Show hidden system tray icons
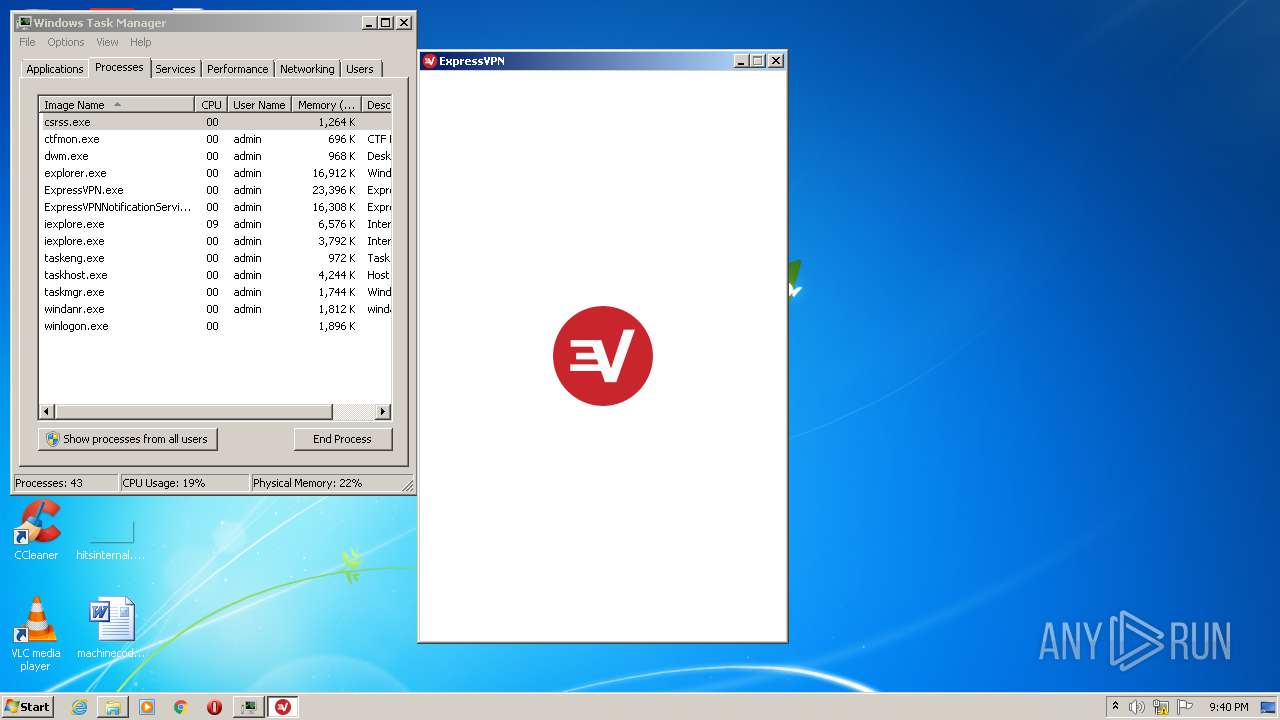This screenshot has height=720, width=1280. point(1115,707)
